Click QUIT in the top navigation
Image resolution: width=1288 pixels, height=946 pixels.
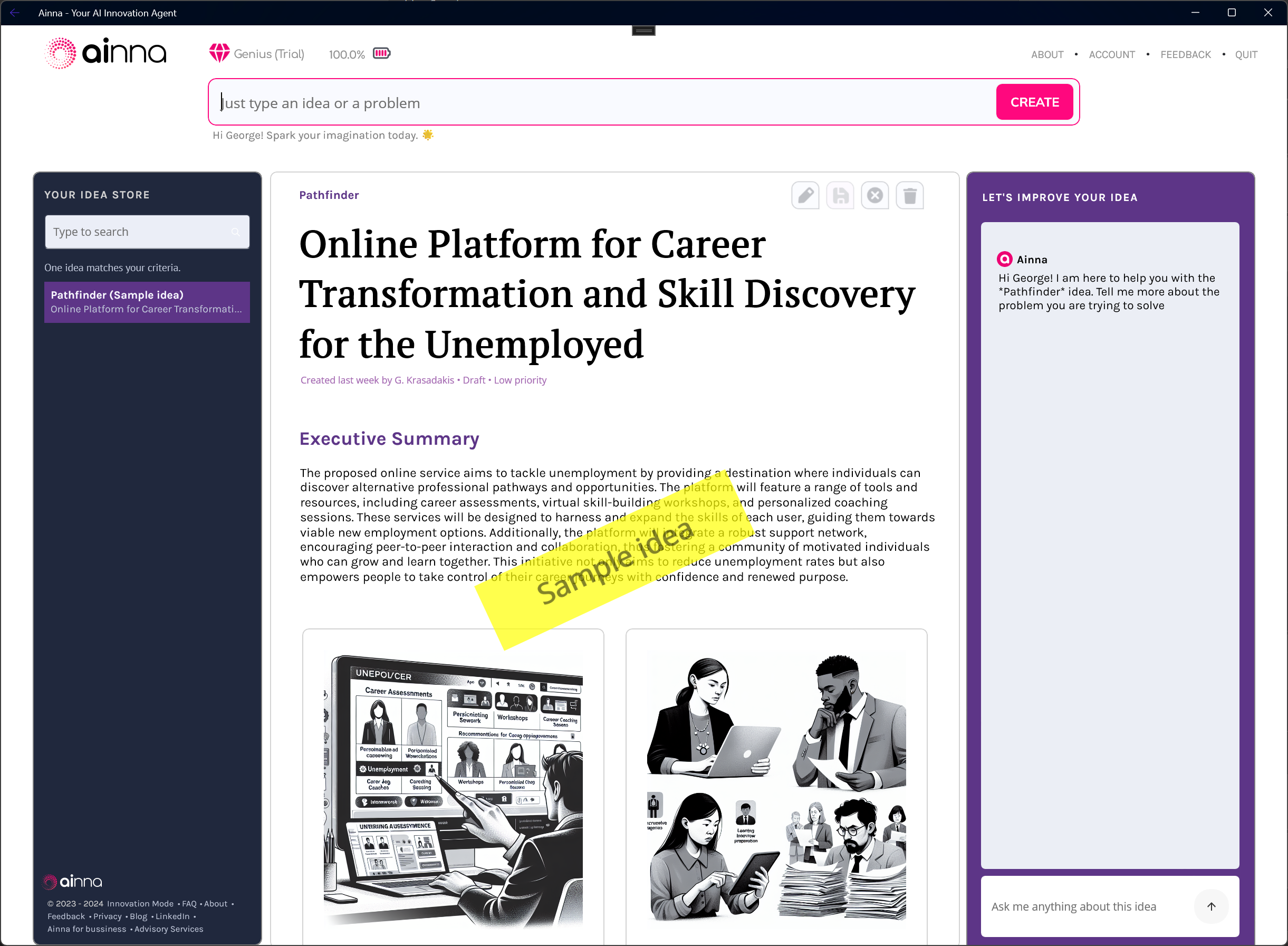[1246, 54]
